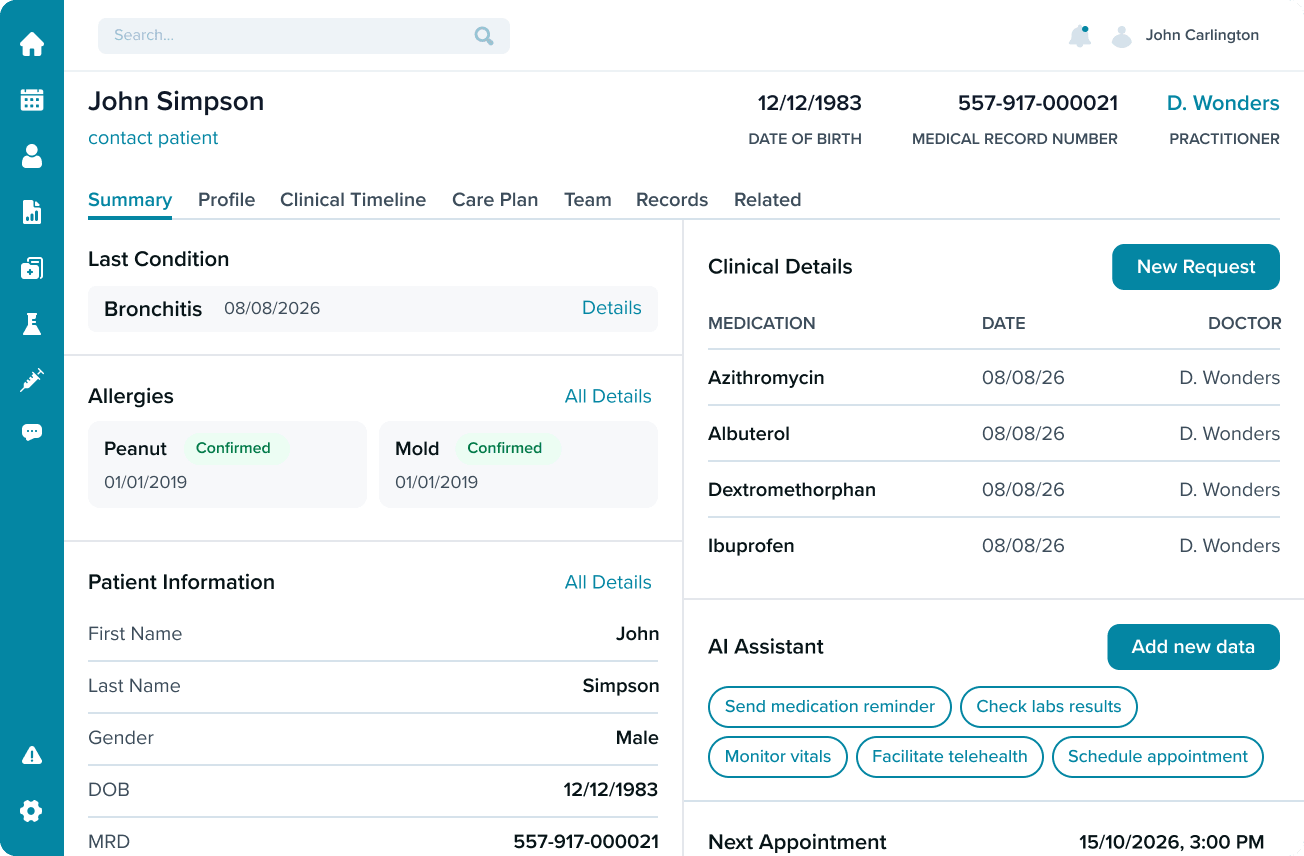Open All Details for Patient Information
The height and width of the screenshot is (856, 1304).
[x=608, y=582]
